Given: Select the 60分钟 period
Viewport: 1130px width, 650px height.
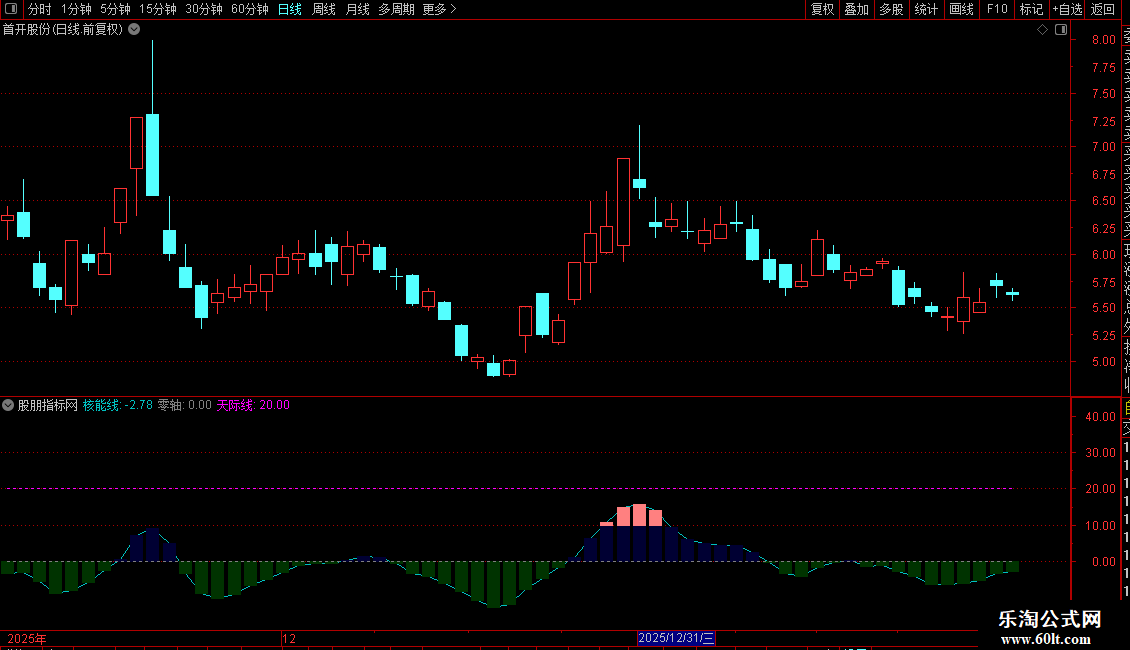Looking at the screenshot, I should tap(250, 9).
